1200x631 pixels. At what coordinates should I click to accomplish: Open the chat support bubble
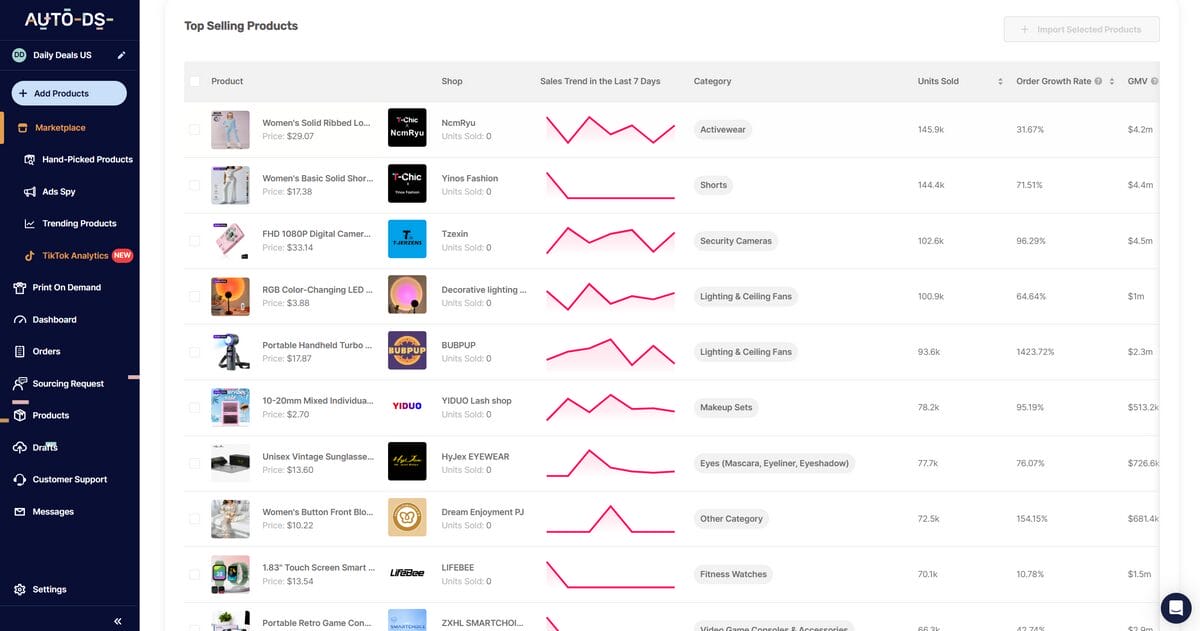[1175, 607]
